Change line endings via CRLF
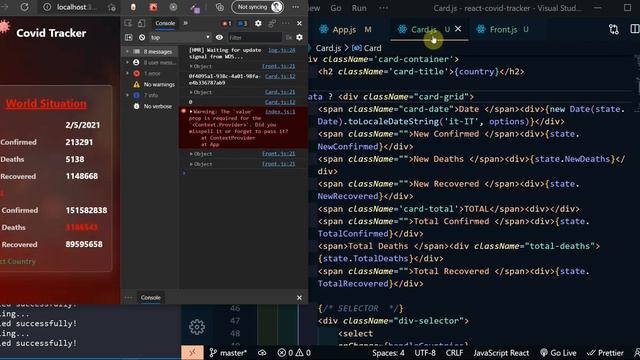This screenshot has width=640, height=360. pyautogui.click(x=454, y=353)
